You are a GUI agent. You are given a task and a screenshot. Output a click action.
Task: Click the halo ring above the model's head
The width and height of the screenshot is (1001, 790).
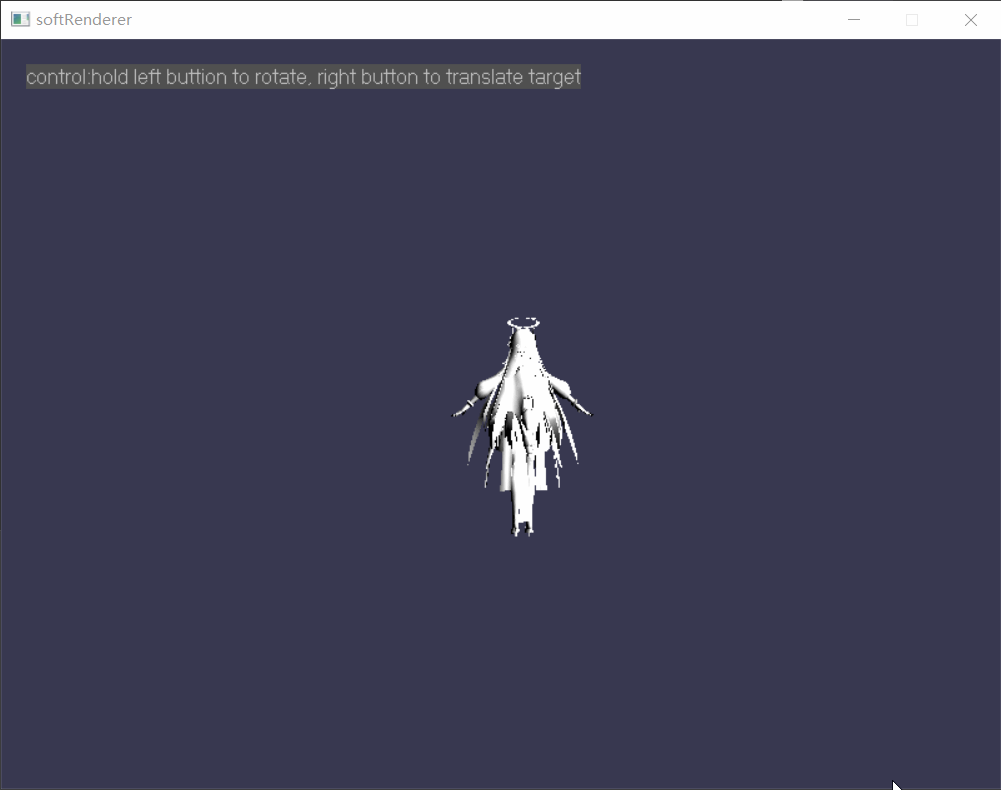coord(523,323)
